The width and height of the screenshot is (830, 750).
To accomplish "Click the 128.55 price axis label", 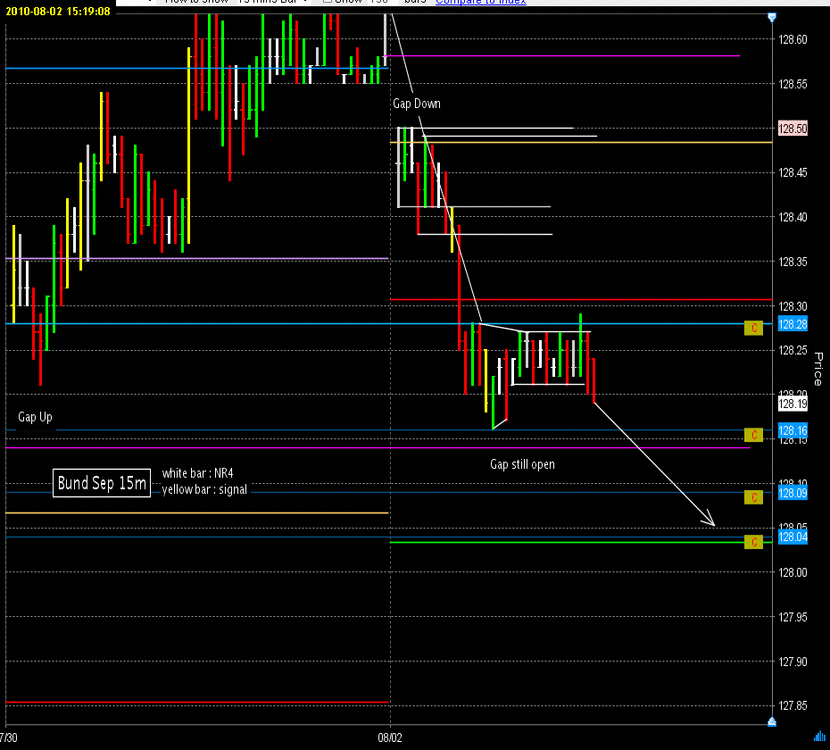I will coord(792,84).
